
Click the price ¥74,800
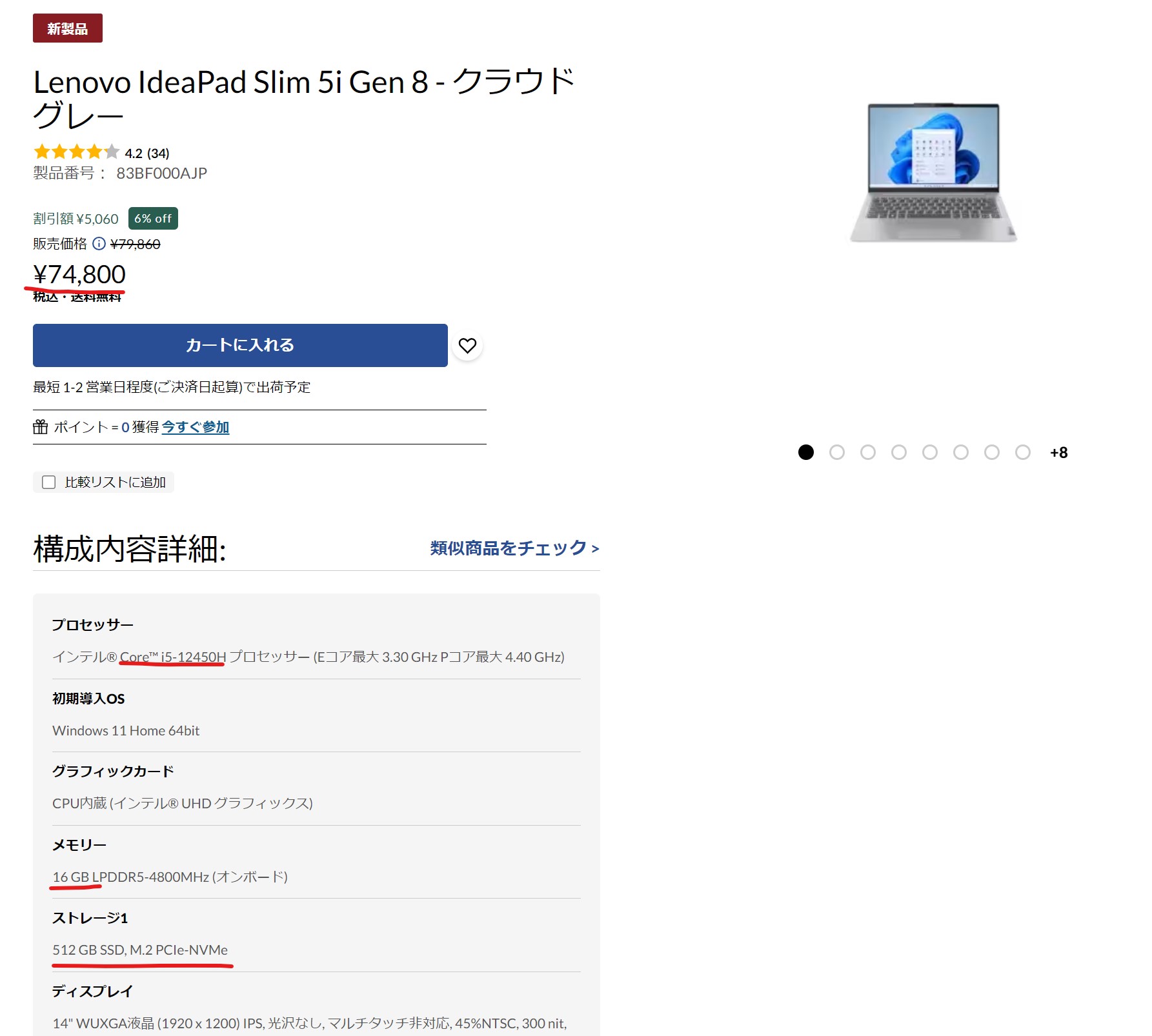[79, 275]
